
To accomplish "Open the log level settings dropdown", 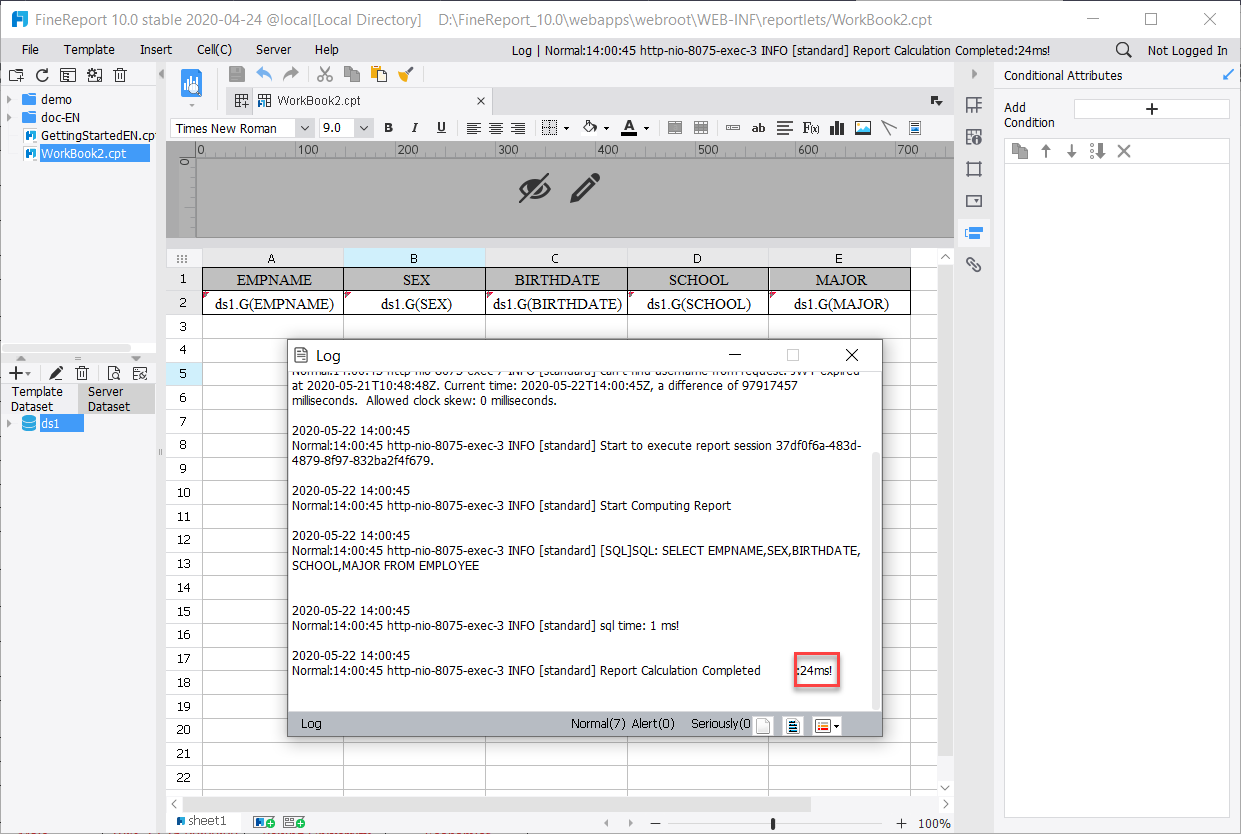I will [x=827, y=726].
